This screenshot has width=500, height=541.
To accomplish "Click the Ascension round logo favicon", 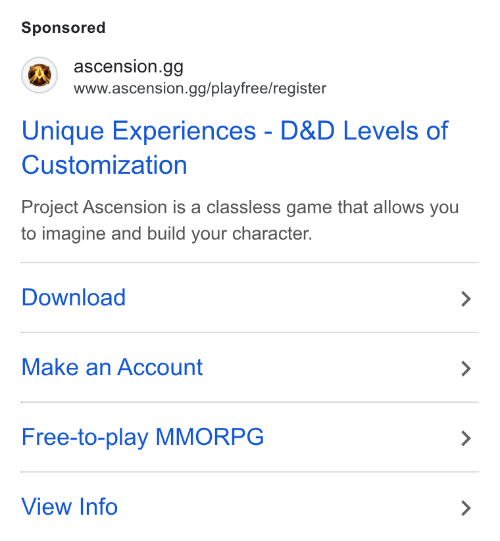I will [39, 75].
